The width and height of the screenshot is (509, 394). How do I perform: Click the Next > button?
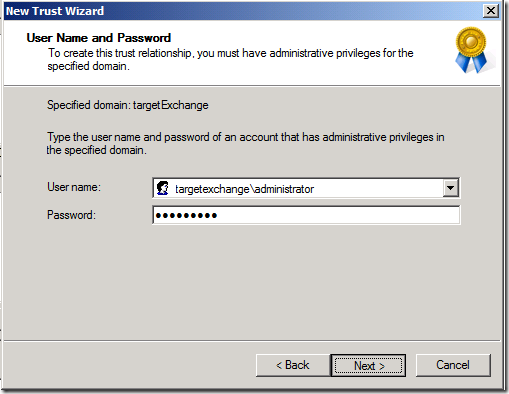(368, 365)
